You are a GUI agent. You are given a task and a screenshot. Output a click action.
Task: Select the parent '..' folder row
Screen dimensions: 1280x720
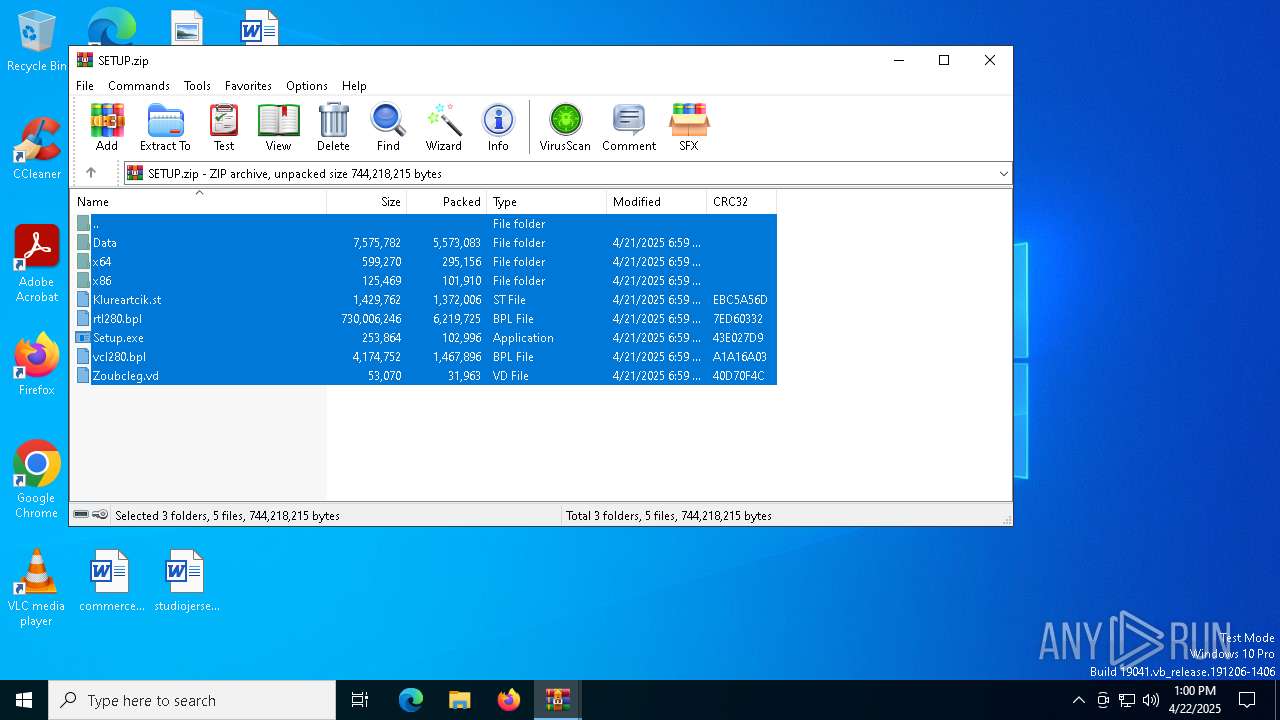pyautogui.click(x=424, y=224)
